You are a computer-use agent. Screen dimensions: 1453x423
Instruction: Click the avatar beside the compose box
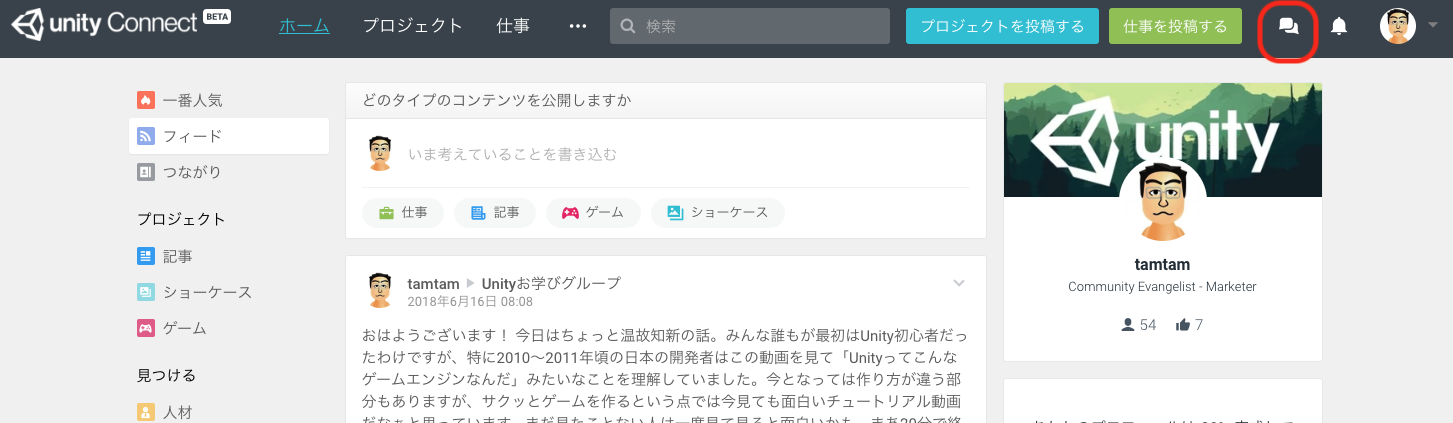tap(379, 154)
